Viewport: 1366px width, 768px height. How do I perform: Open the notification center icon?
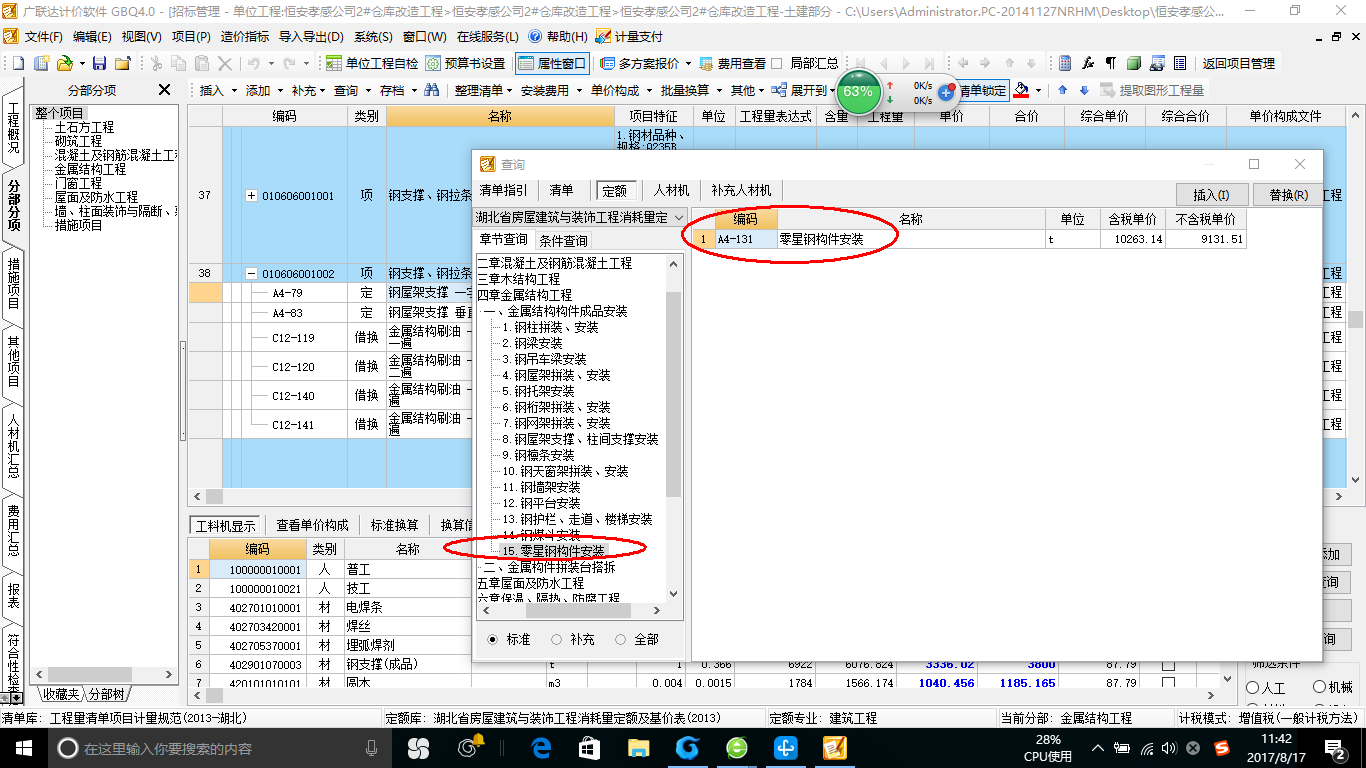click(1338, 747)
